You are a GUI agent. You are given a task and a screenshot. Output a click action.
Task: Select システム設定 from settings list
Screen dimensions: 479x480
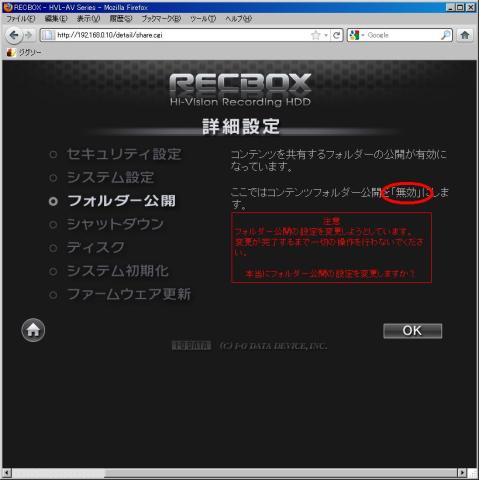pyautogui.click(x=110, y=177)
